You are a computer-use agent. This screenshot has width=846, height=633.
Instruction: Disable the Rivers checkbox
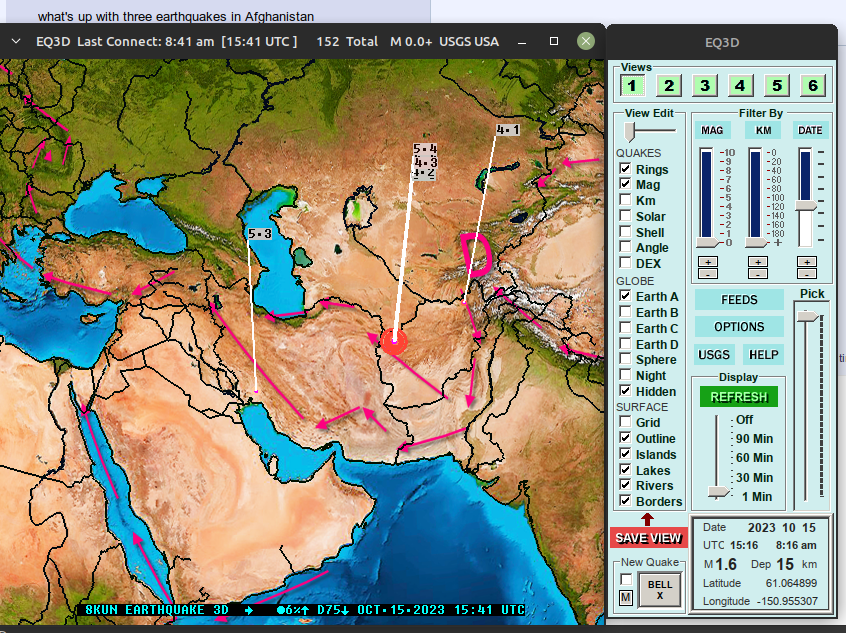[625, 485]
